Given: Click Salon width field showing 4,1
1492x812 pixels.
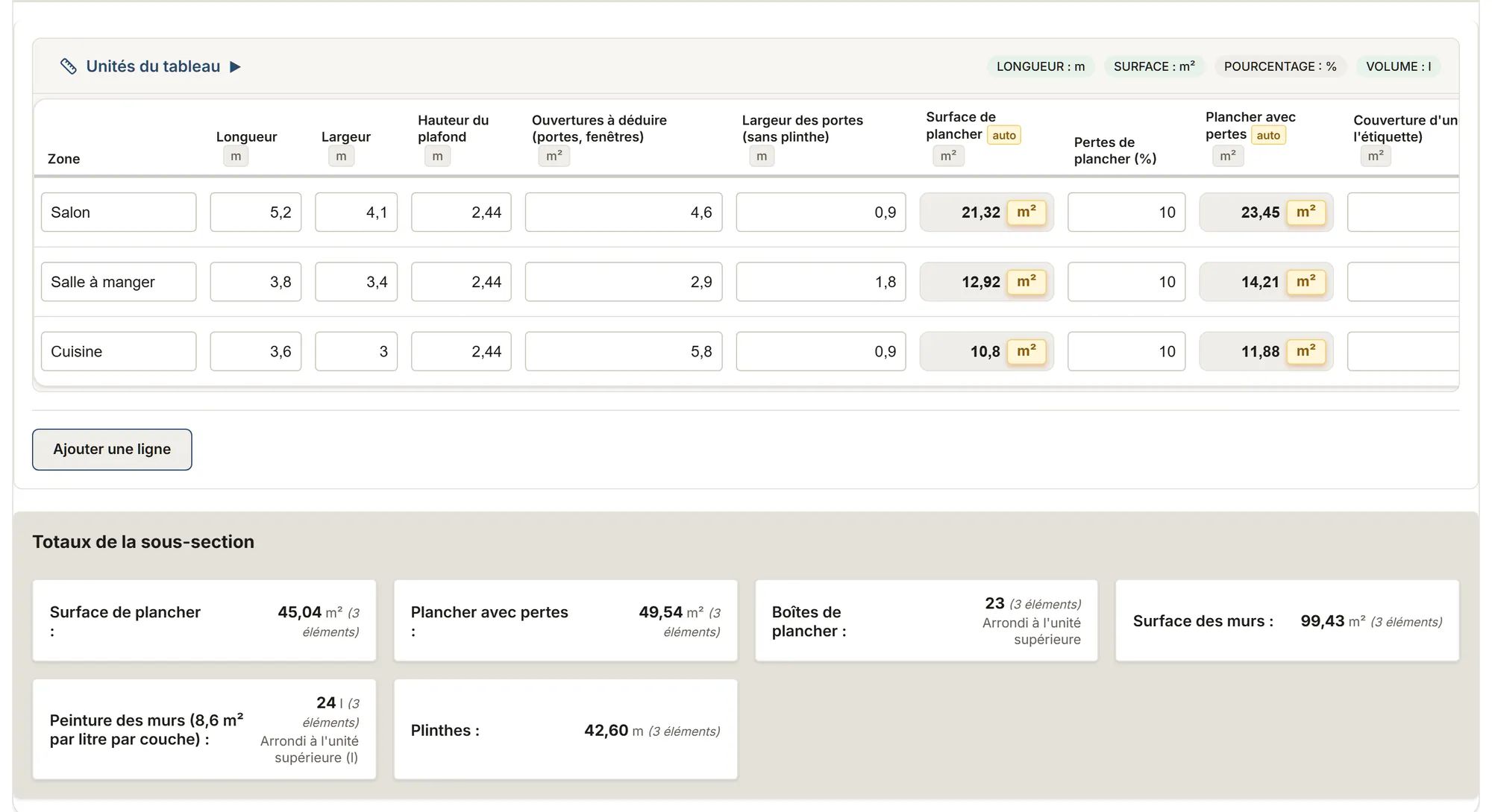Looking at the screenshot, I should point(357,213).
